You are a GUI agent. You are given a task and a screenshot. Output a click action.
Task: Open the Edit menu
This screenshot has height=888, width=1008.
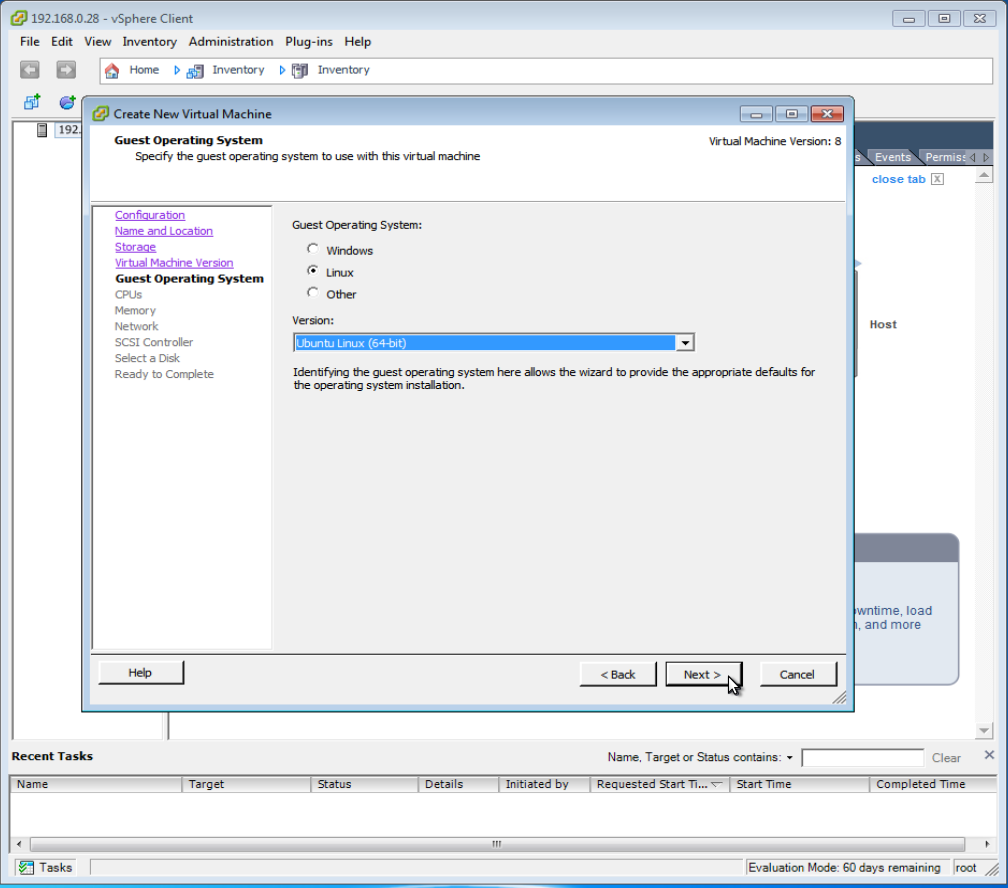point(62,42)
